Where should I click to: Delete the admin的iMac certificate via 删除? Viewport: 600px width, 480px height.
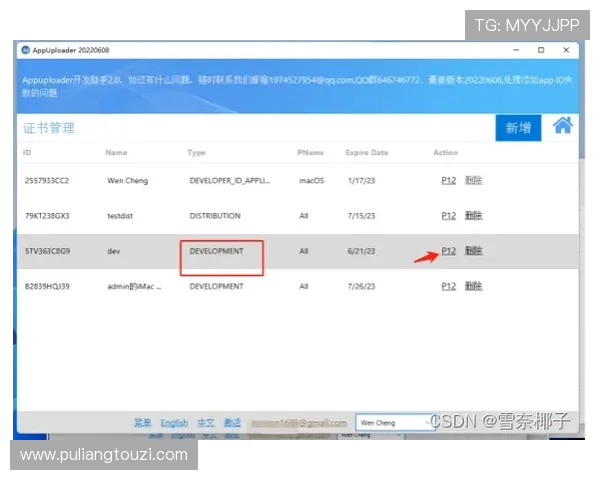pyautogui.click(x=473, y=286)
